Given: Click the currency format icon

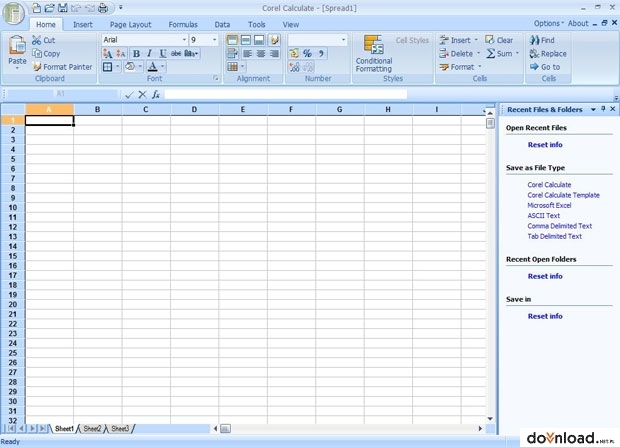Looking at the screenshot, I should [294, 53].
